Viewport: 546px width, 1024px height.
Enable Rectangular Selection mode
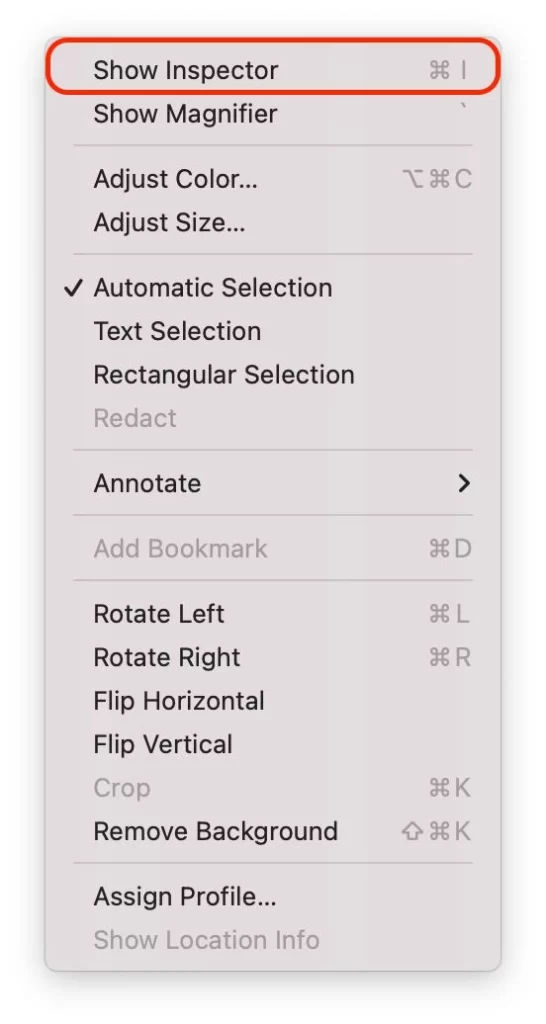click(273, 375)
